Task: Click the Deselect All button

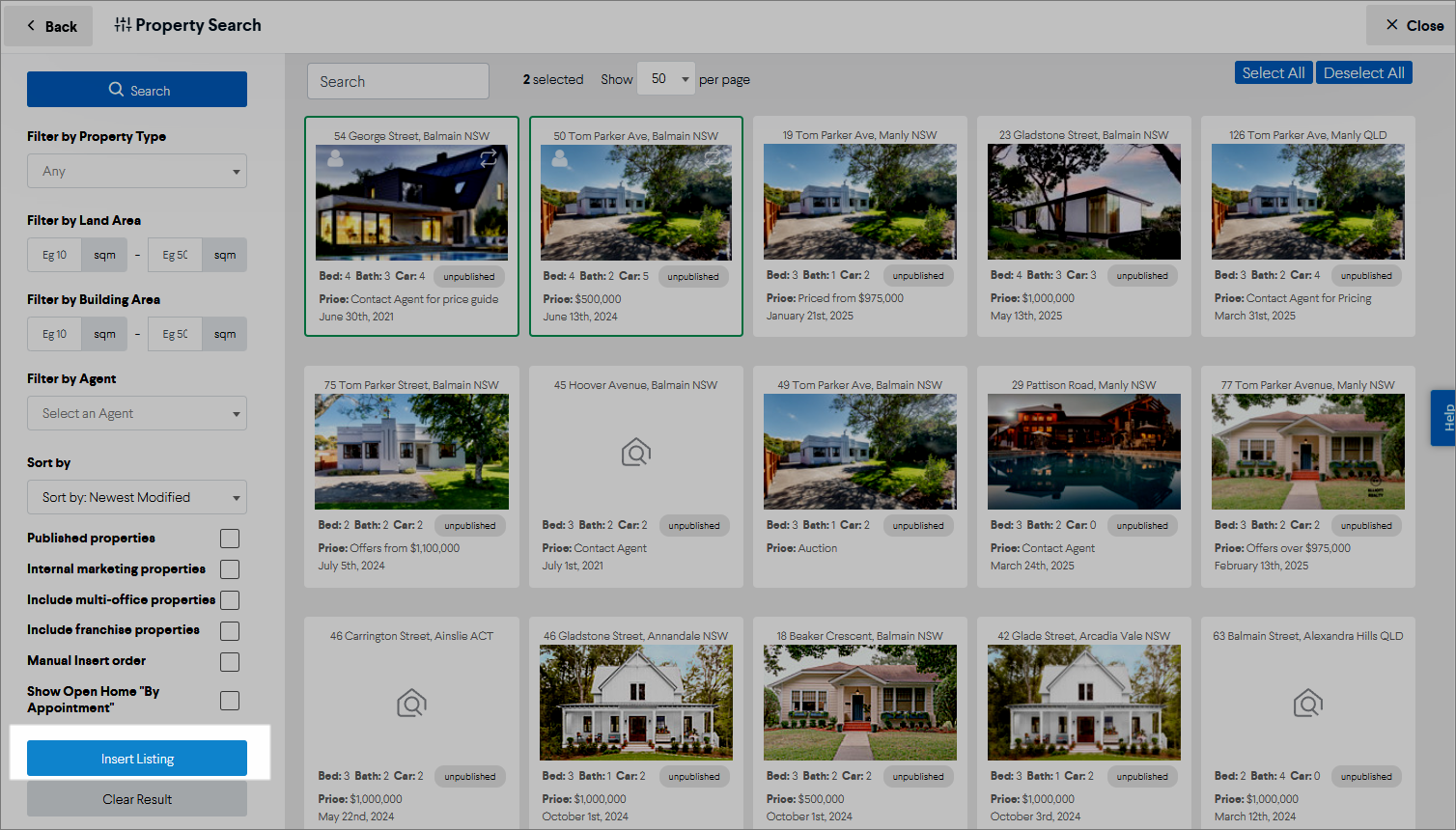Action: 1364,72
